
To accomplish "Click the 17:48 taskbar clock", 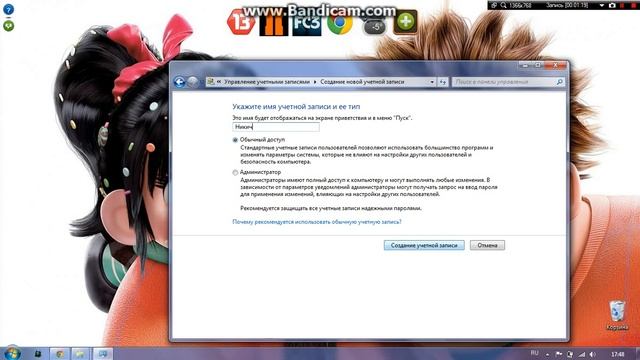I will point(618,354).
